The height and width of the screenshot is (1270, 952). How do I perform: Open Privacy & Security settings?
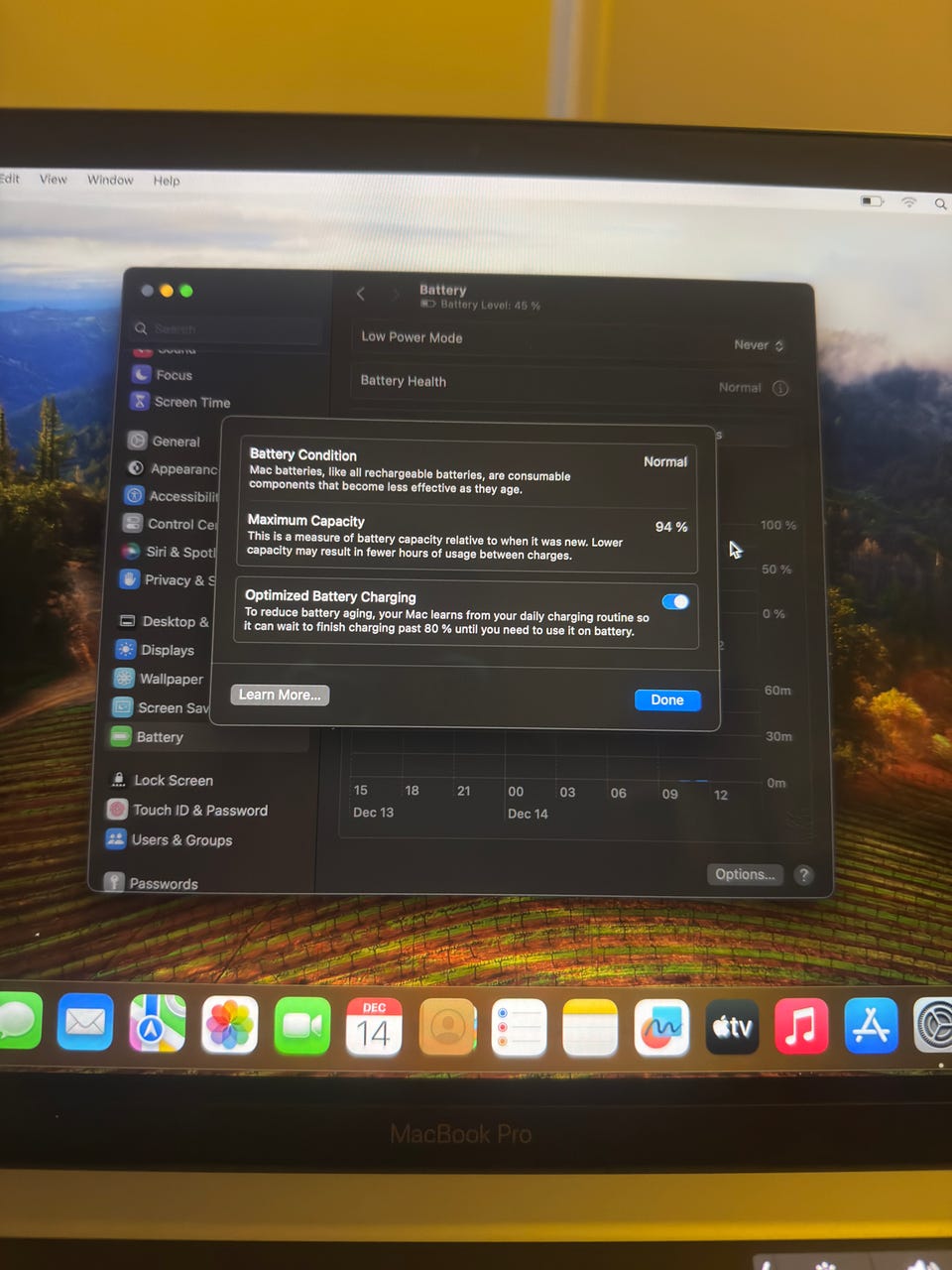[167, 579]
